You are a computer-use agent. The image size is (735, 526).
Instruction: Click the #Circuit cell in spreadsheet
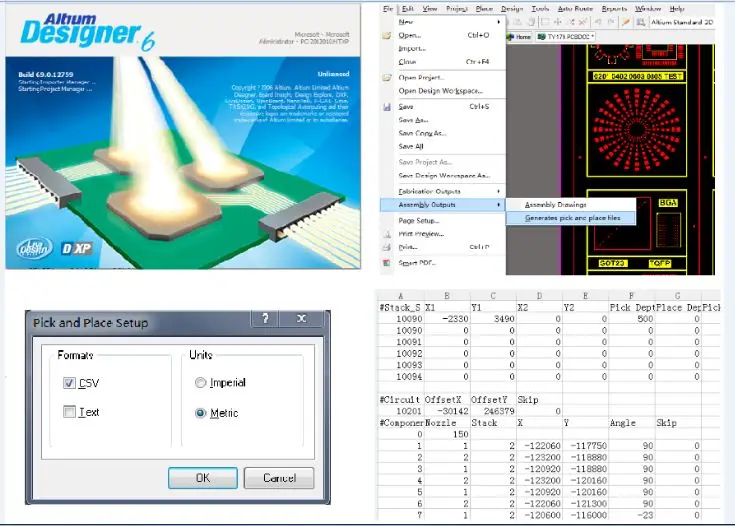click(x=400, y=399)
